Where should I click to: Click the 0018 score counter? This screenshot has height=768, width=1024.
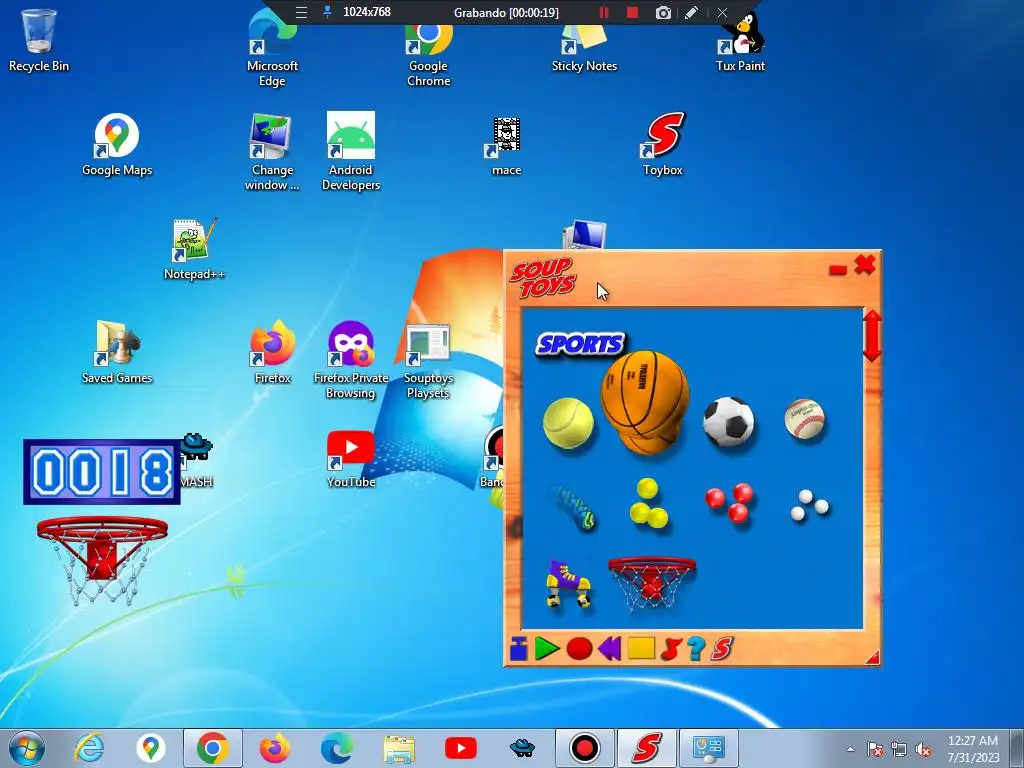(102, 472)
